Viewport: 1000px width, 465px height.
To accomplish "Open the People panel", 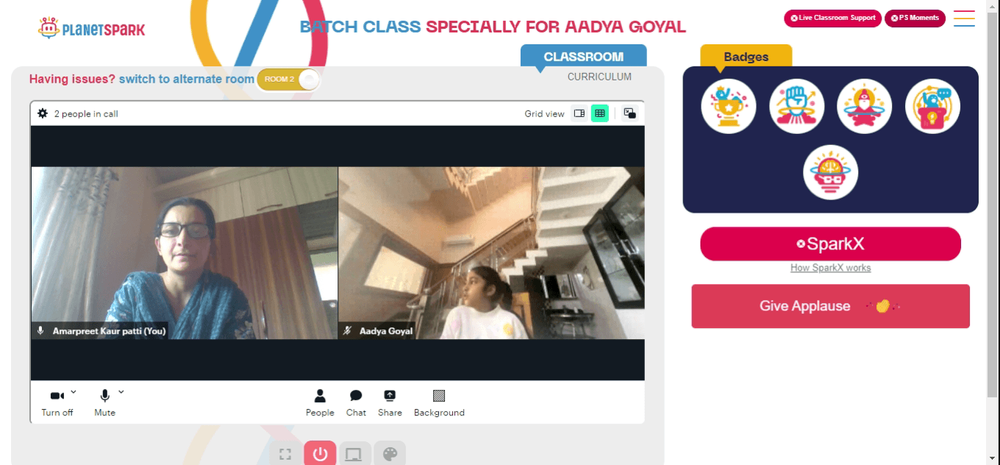I will coord(320,403).
